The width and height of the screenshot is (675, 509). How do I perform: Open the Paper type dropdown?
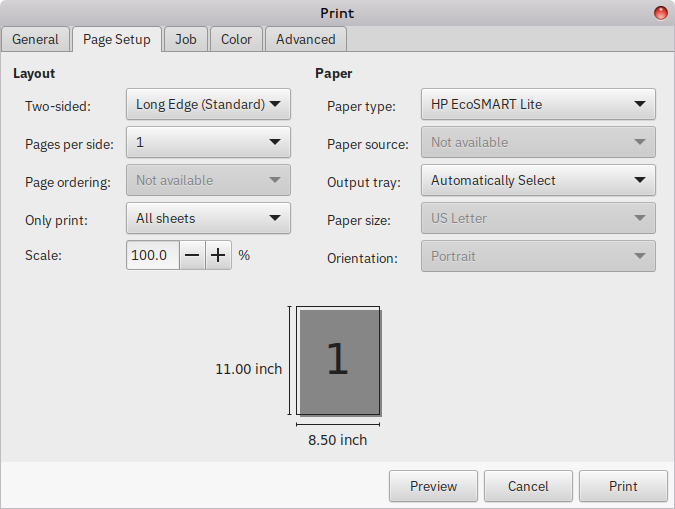coord(538,104)
